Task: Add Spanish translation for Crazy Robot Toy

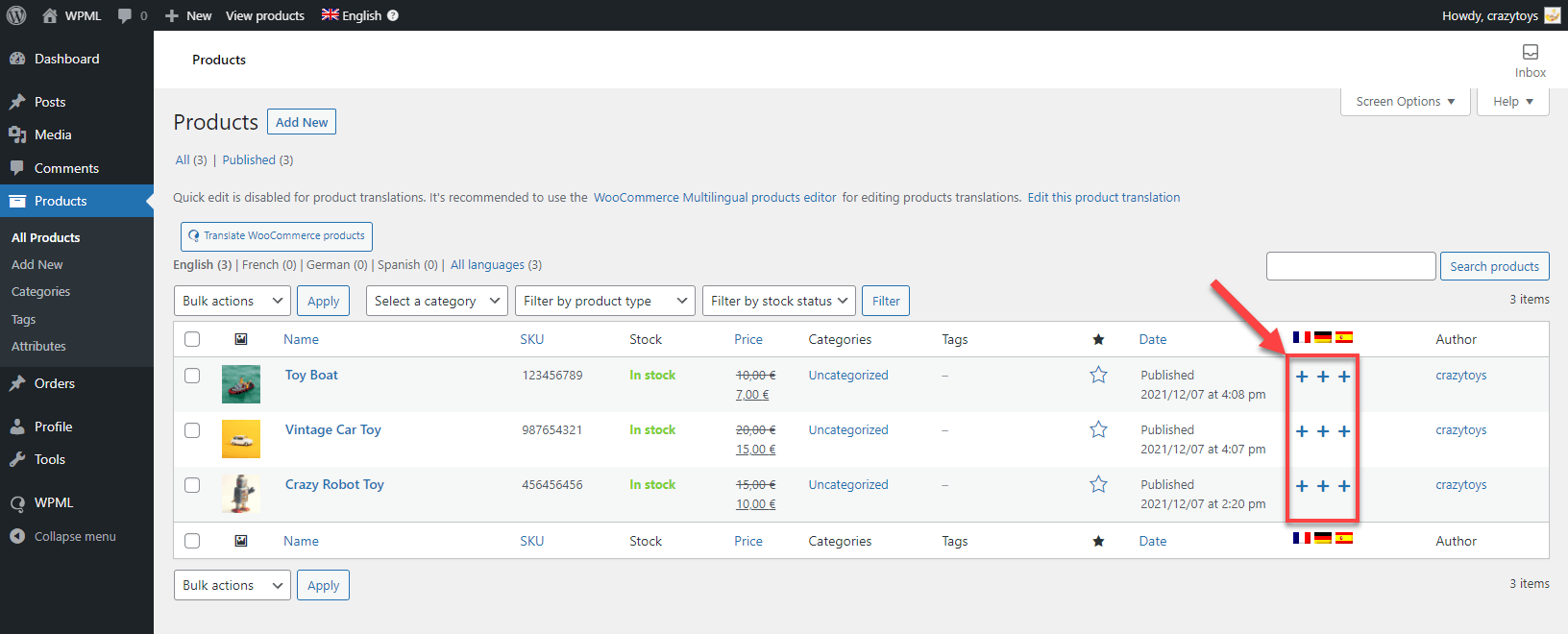Action: click(1344, 486)
